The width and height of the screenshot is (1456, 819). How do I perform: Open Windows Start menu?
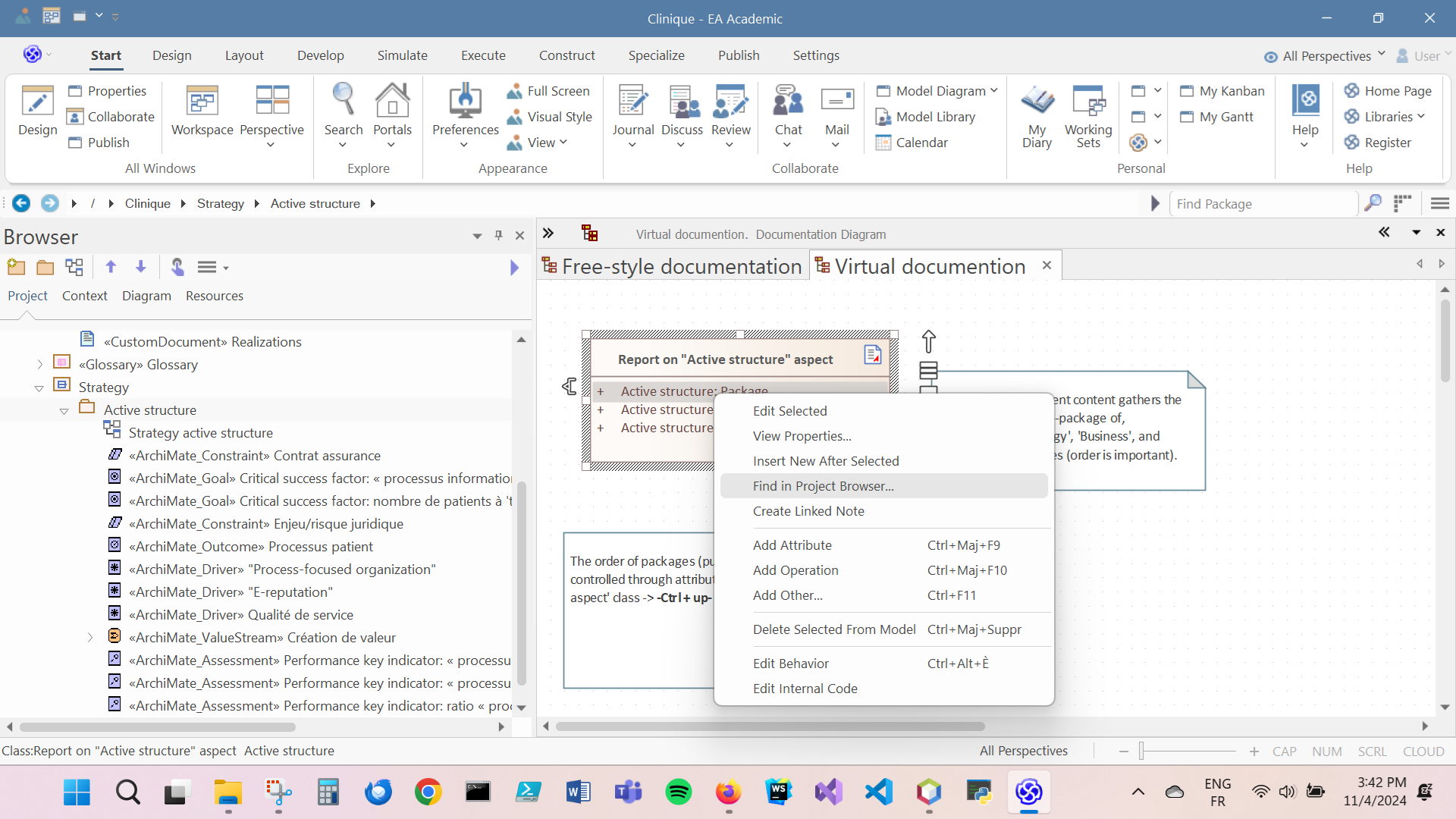(77, 792)
